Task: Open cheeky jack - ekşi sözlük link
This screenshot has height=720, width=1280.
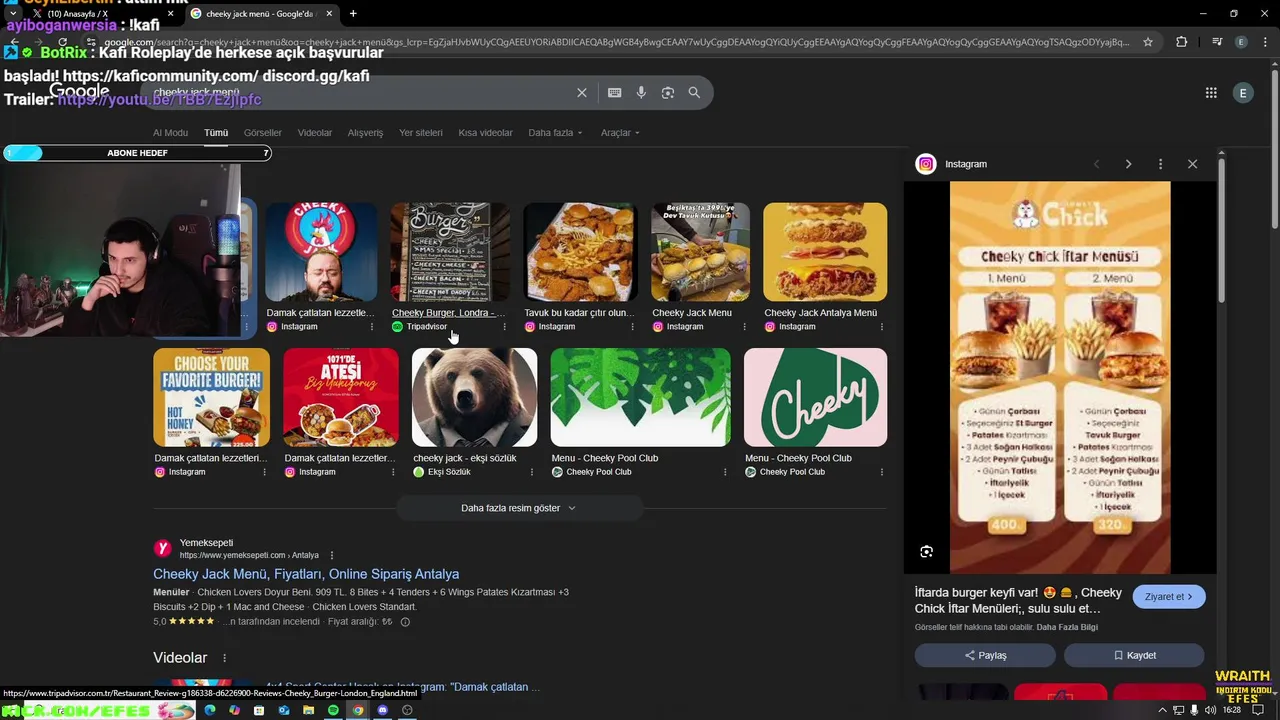Action: coord(465,458)
